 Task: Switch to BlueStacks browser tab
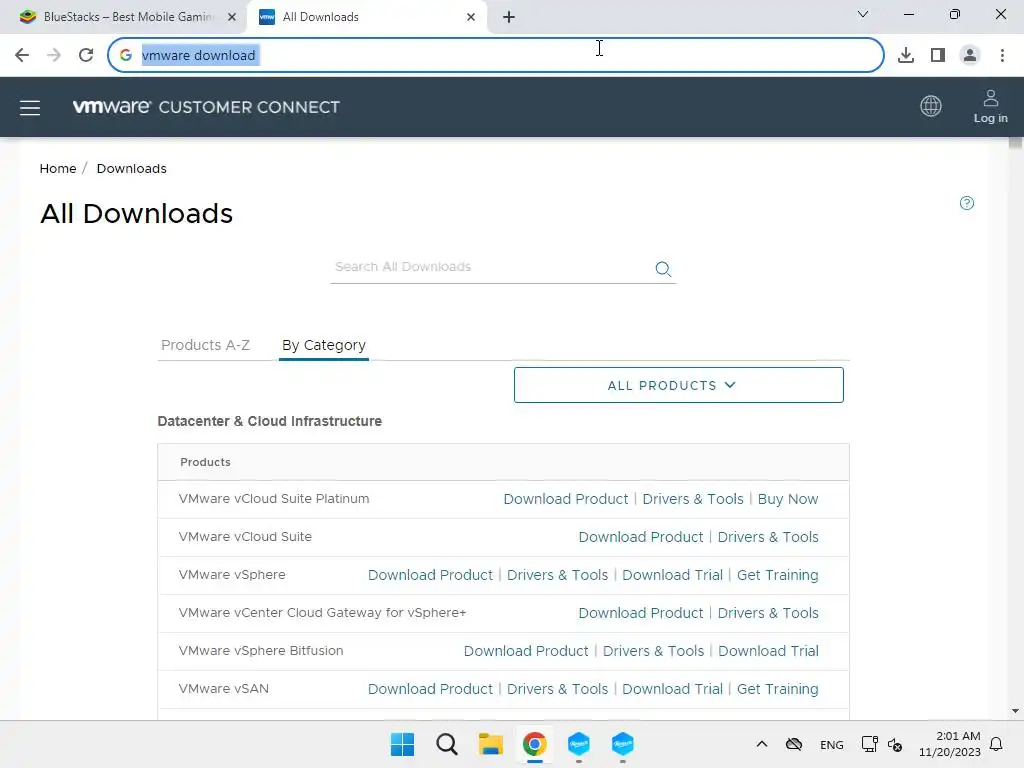128,17
